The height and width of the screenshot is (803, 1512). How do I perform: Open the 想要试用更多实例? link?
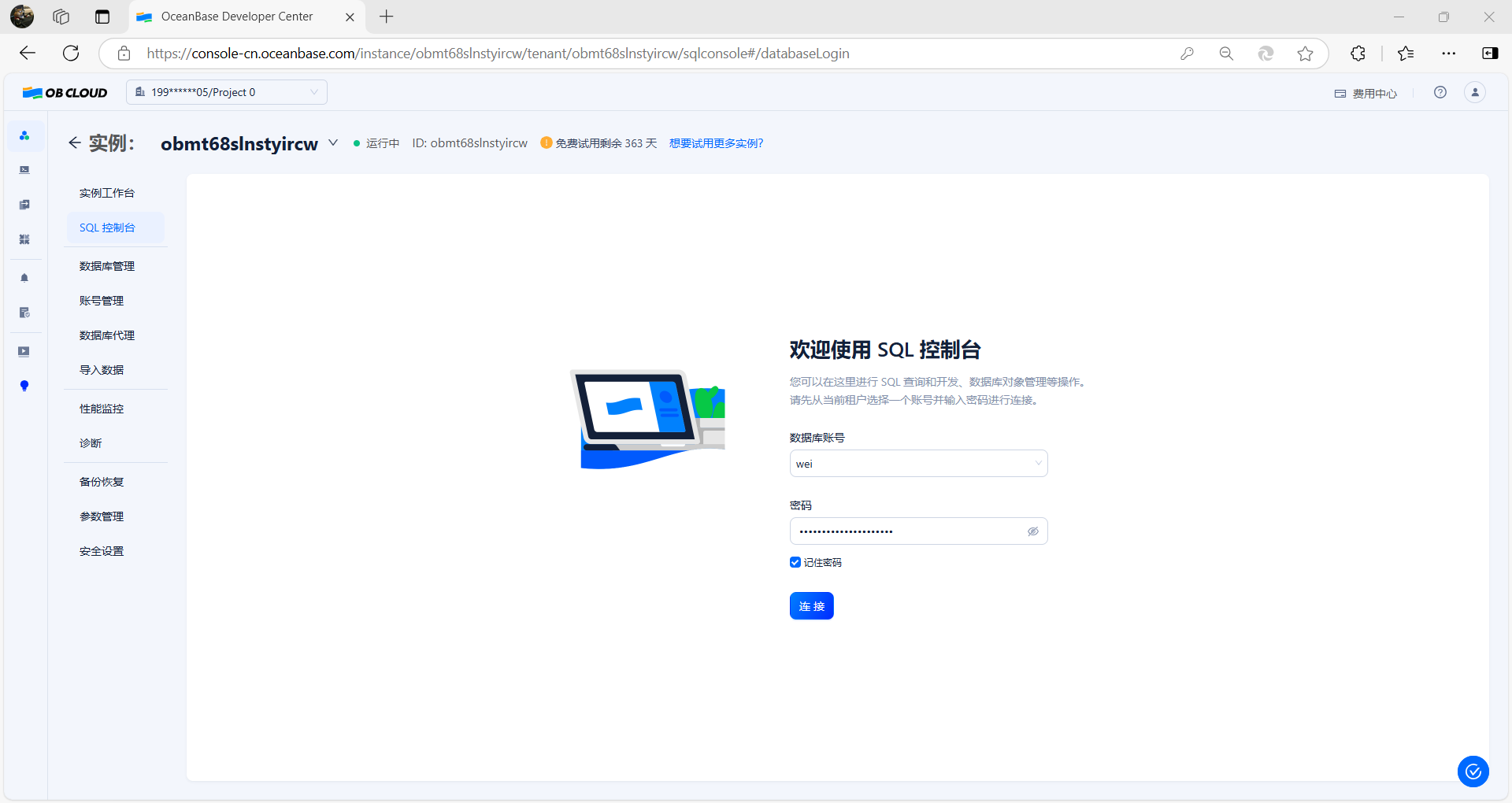[715, 142]
